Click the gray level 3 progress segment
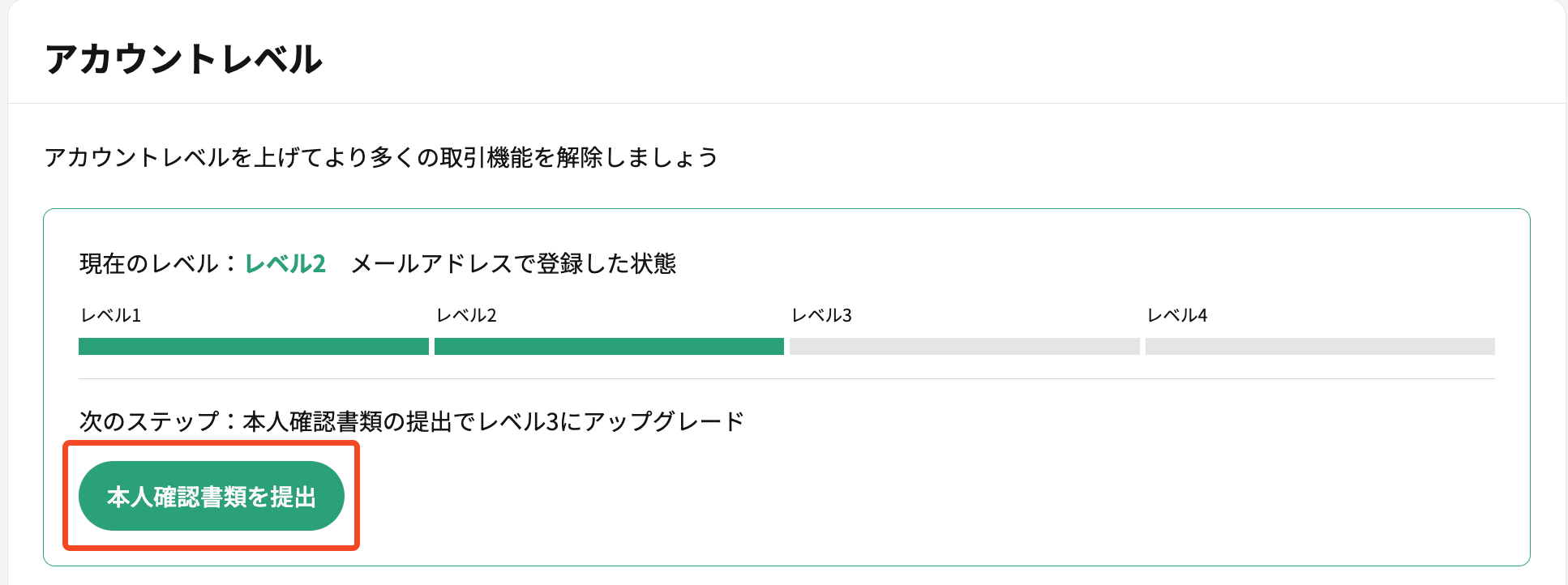This screenshot has width=1568, height=585. point(965,346)
